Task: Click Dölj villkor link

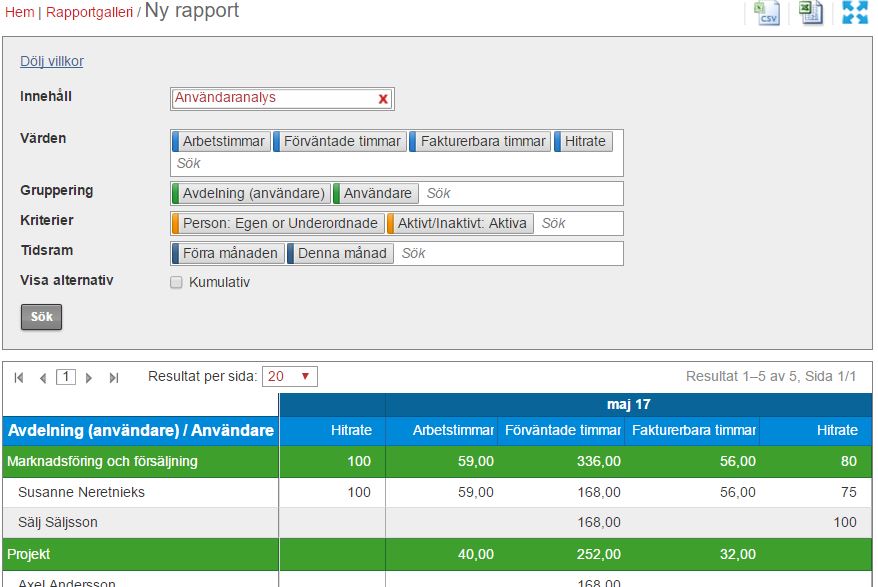Action: pyautogui.click(x=52, y=61)
